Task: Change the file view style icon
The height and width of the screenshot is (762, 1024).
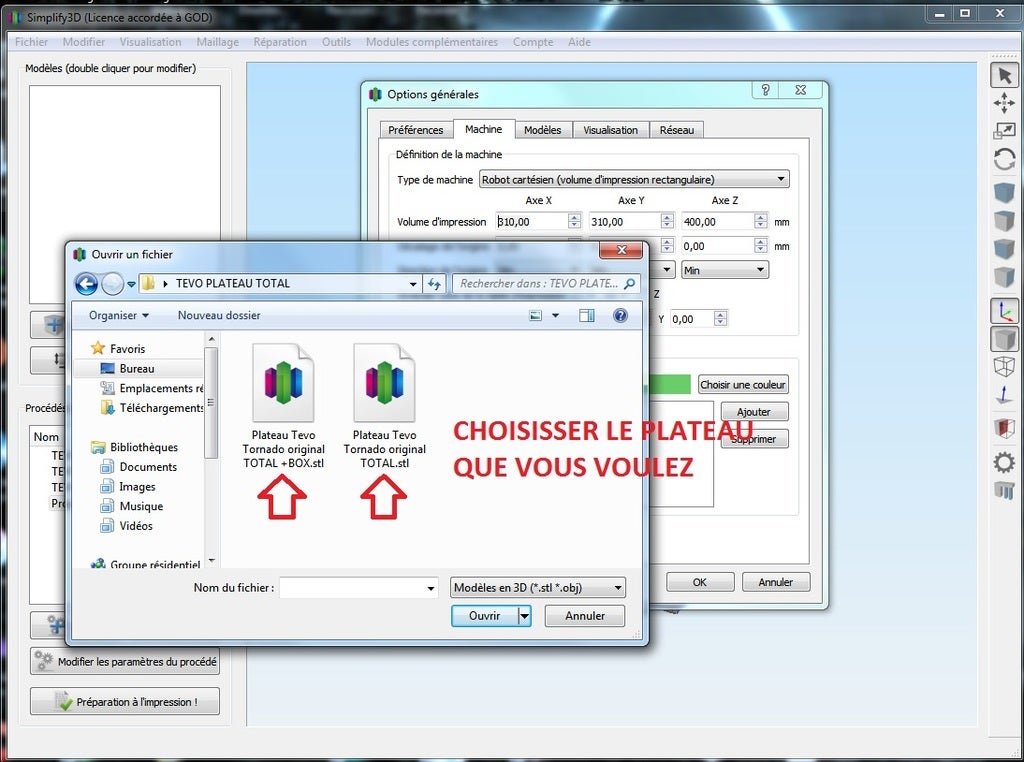Action: (x=536, y=315)
